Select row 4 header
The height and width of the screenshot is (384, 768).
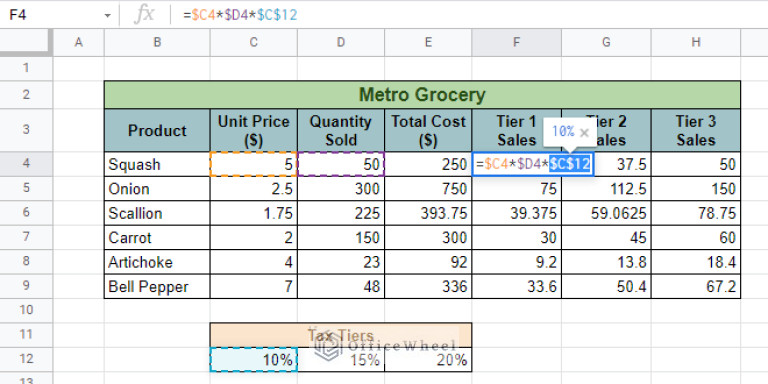pyautogui.click(x=26, y=164)
